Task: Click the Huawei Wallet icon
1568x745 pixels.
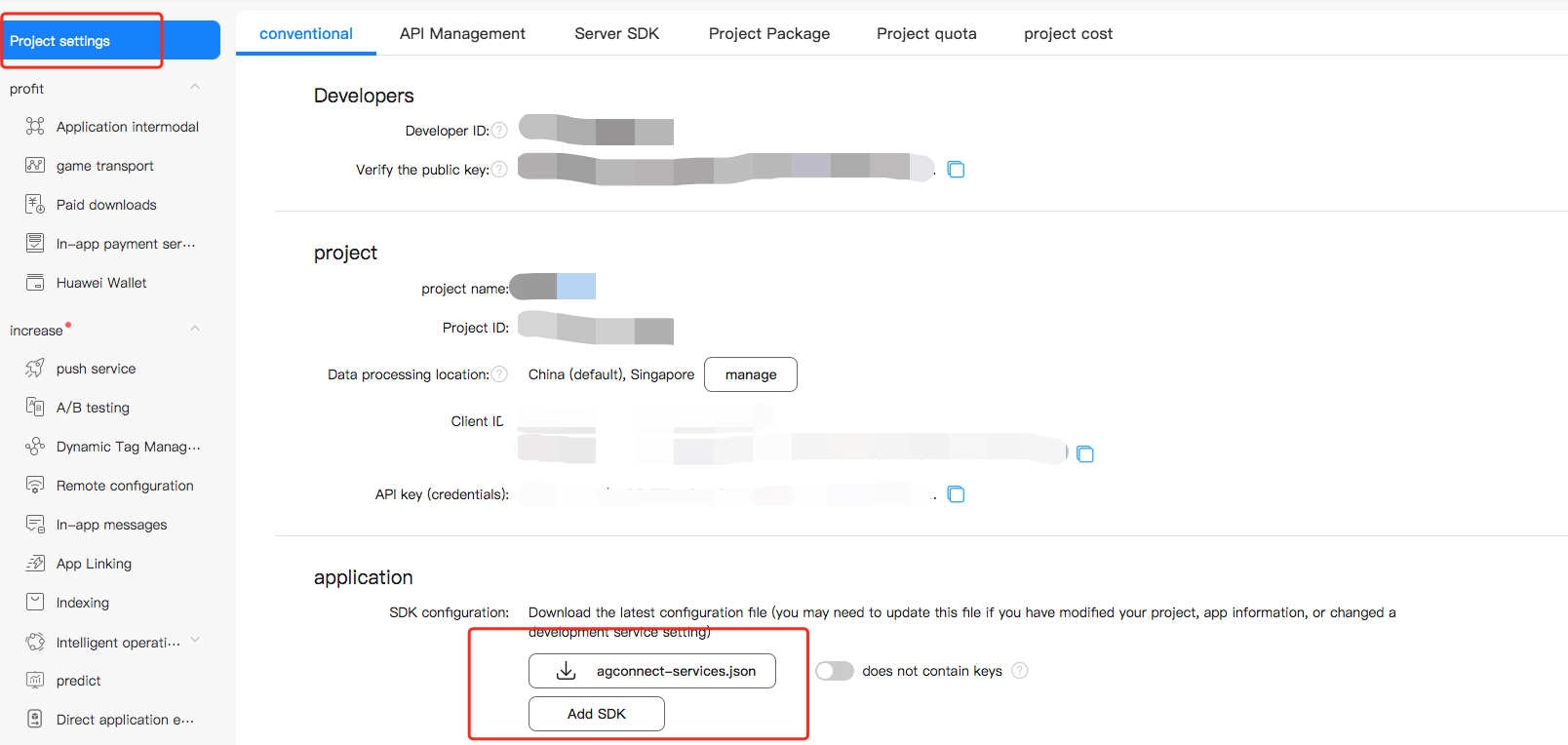Action: click(35, 282)
